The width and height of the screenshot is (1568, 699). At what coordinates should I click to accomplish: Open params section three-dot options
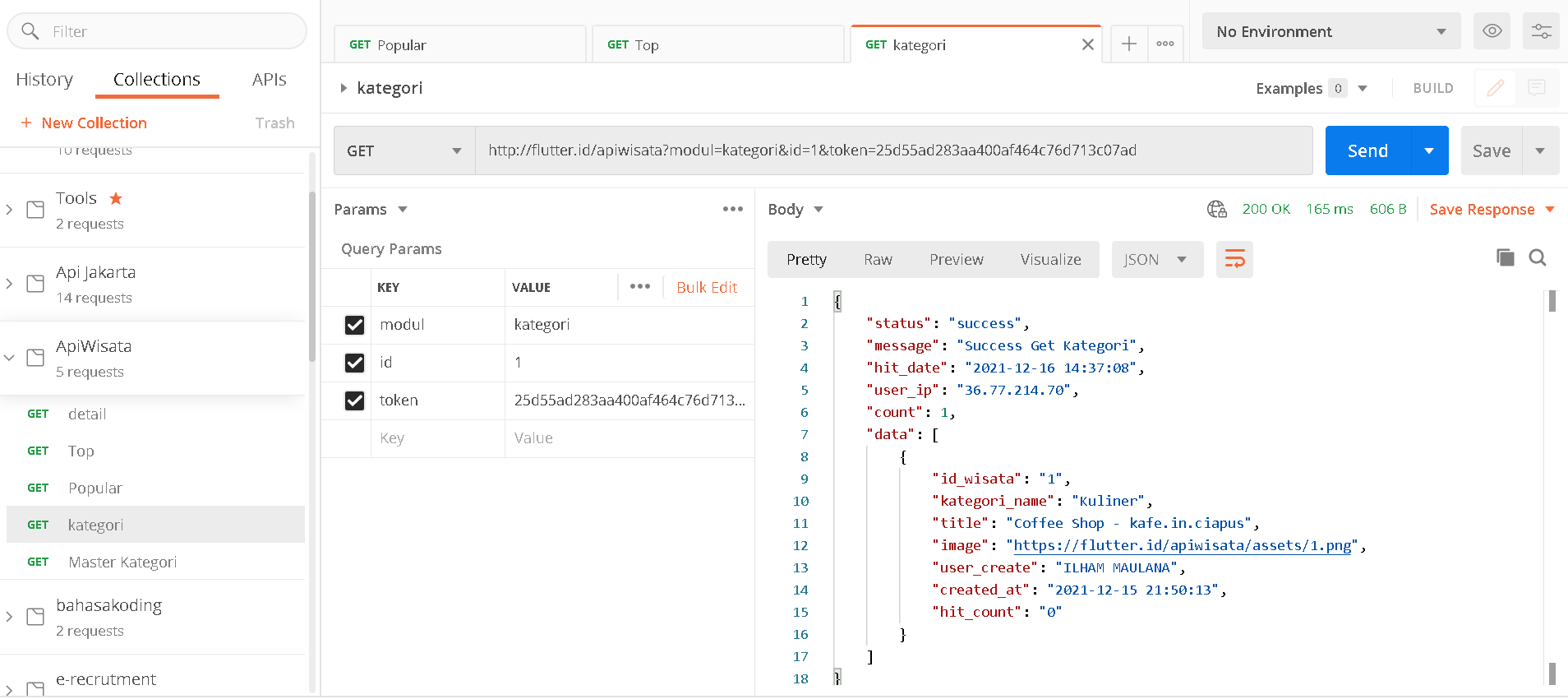(733, 209)
